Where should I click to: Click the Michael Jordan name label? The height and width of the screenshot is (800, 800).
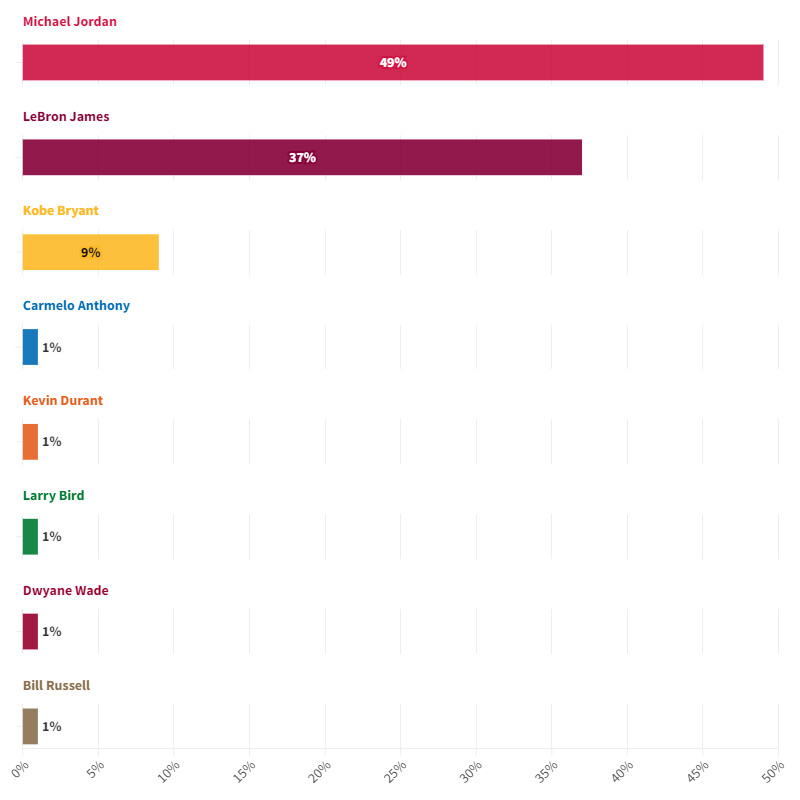70,22
